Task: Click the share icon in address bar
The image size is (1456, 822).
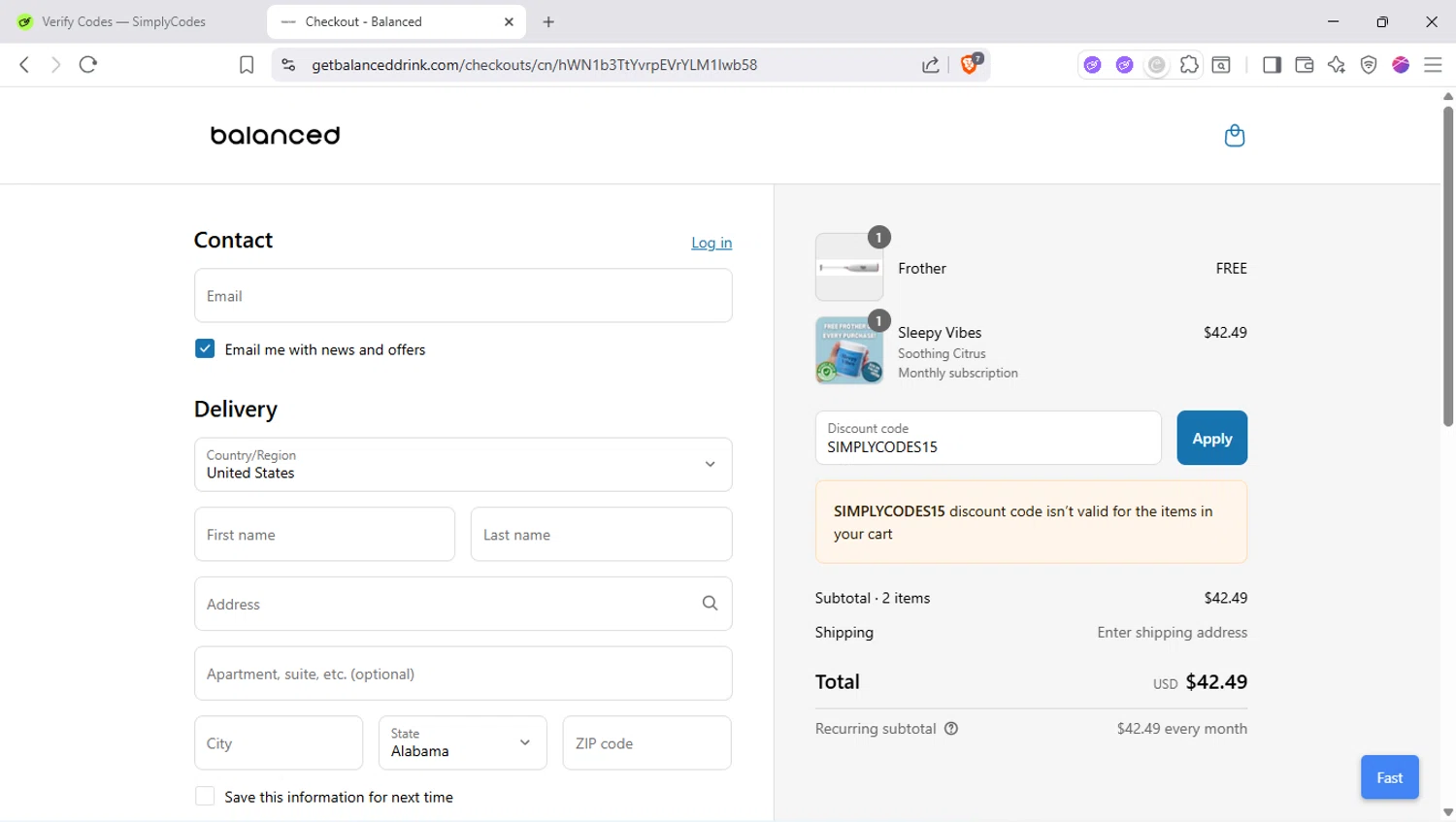Action: (930, 65)
